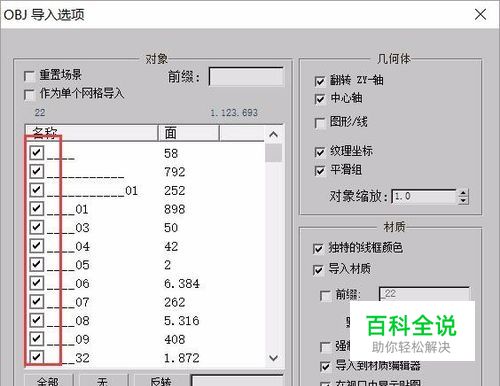The width and height of the screenshot is (500, 386).
Task: Focus the object 前缀 input field
Action: pos(246,77)
